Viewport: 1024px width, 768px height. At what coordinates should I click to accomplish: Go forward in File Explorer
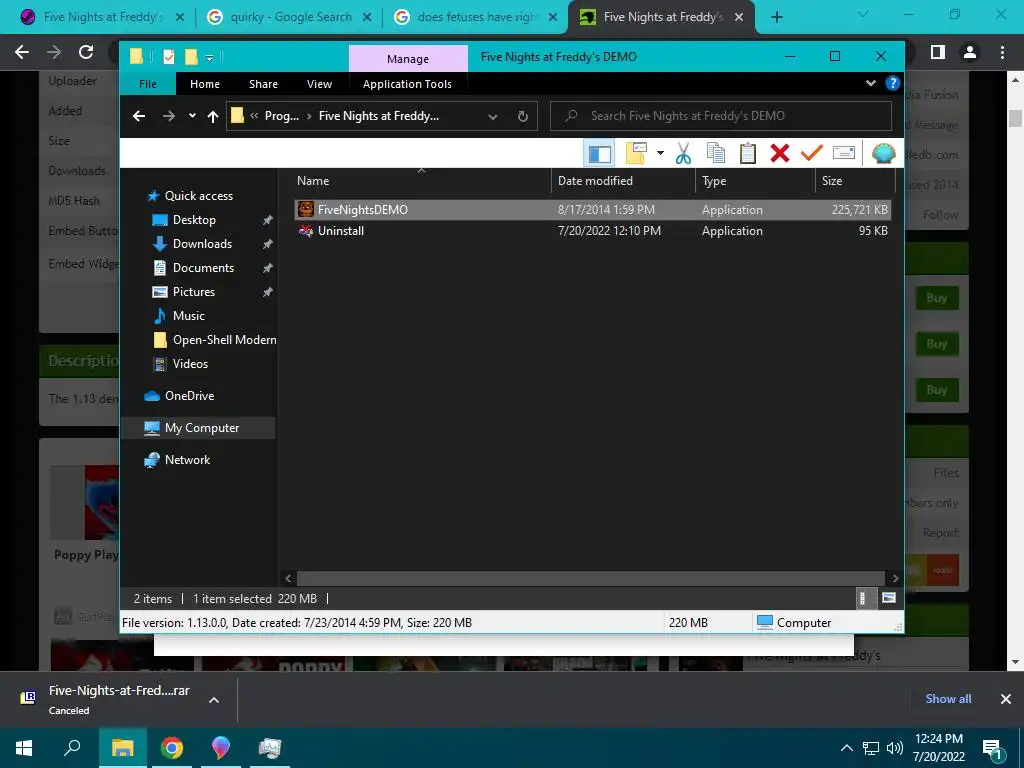coord(168,116)
